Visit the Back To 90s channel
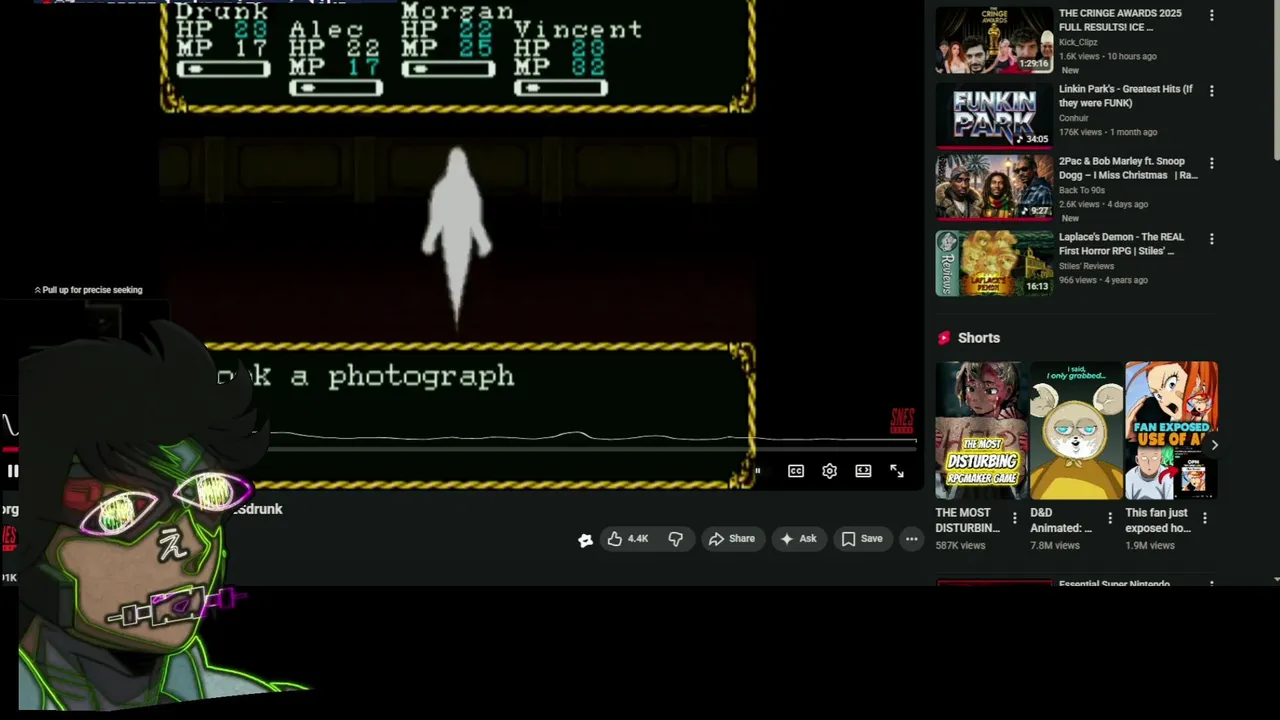The width and height of the screenshot is (1280, 720). click(x=1082, y=190)
